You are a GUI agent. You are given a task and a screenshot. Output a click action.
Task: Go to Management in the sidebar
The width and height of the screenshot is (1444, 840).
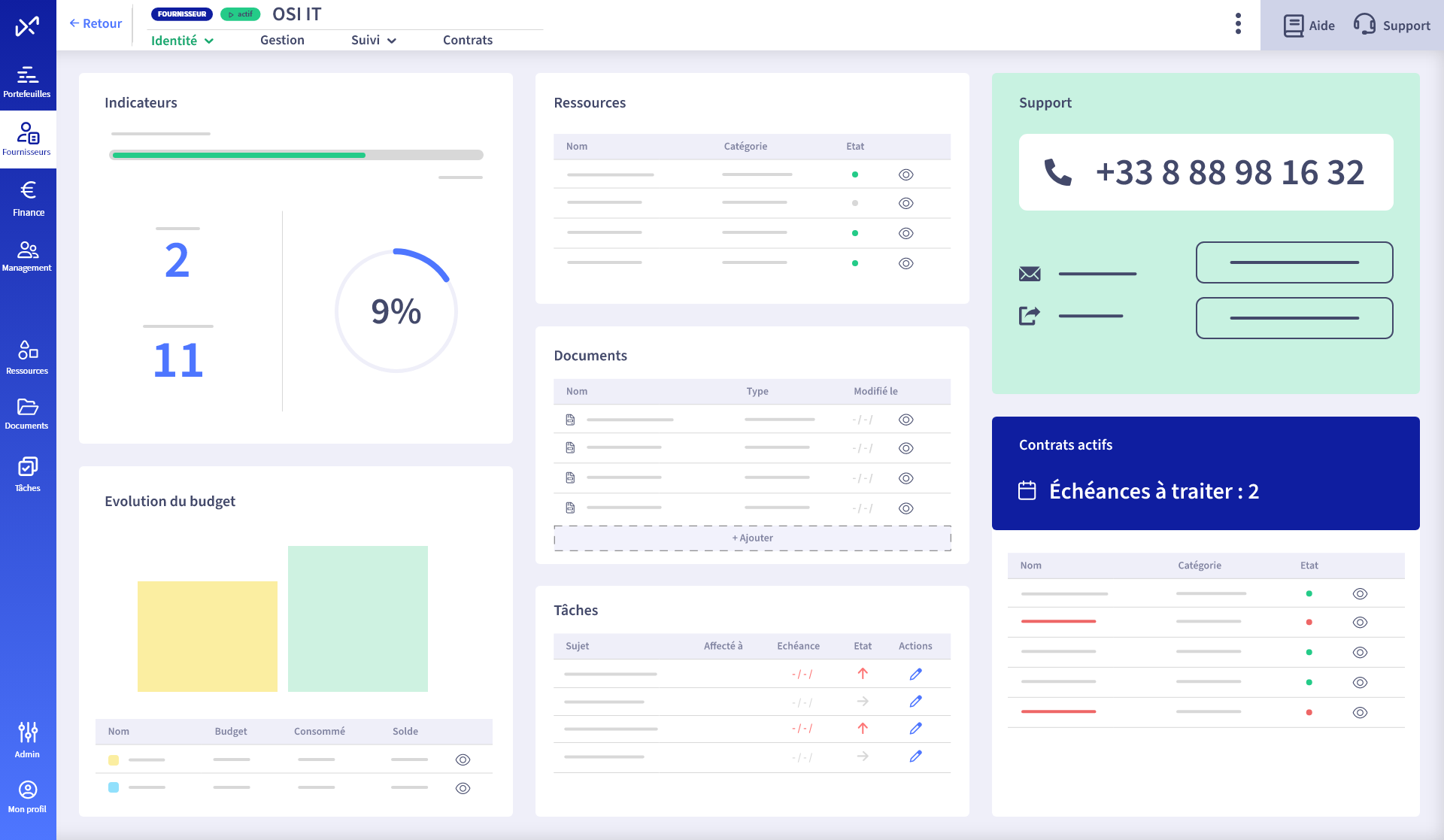(28, 256)
